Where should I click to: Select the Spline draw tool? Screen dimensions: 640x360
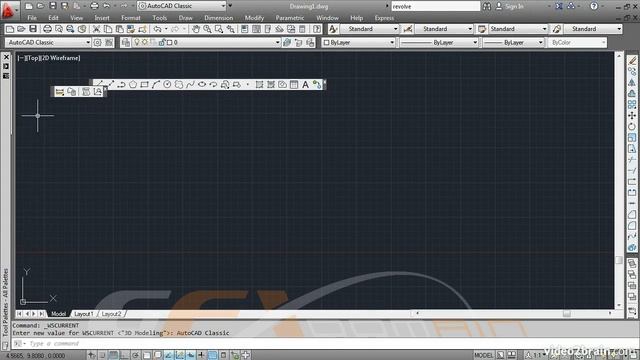point(190,84)
